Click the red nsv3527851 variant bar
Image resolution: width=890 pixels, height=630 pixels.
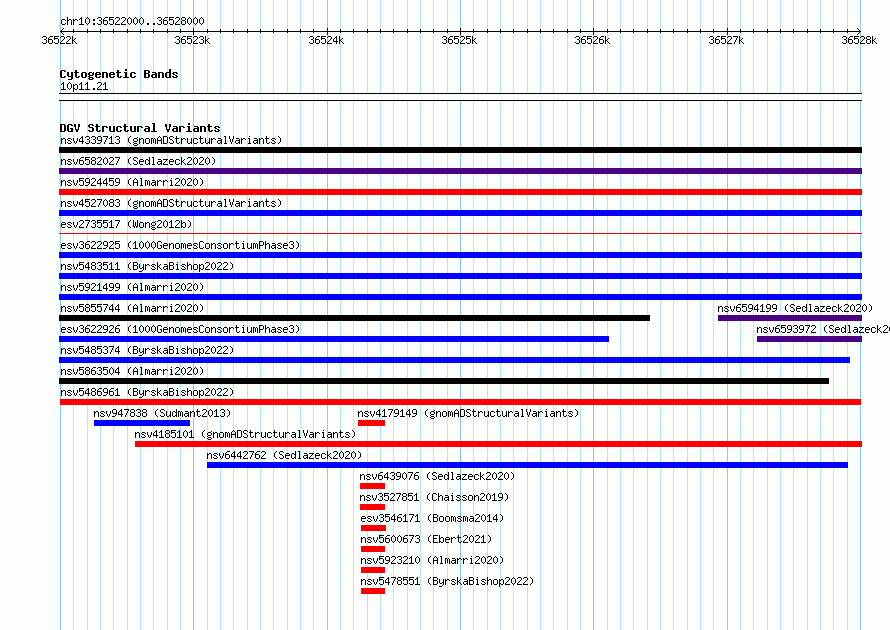(x=372, y=507)
